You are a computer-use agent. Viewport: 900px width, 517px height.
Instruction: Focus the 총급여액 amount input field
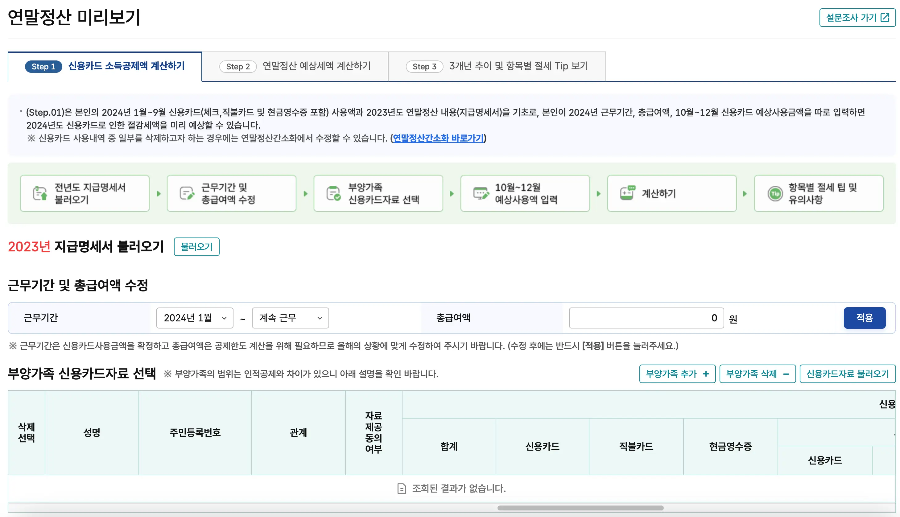[646, 318]
